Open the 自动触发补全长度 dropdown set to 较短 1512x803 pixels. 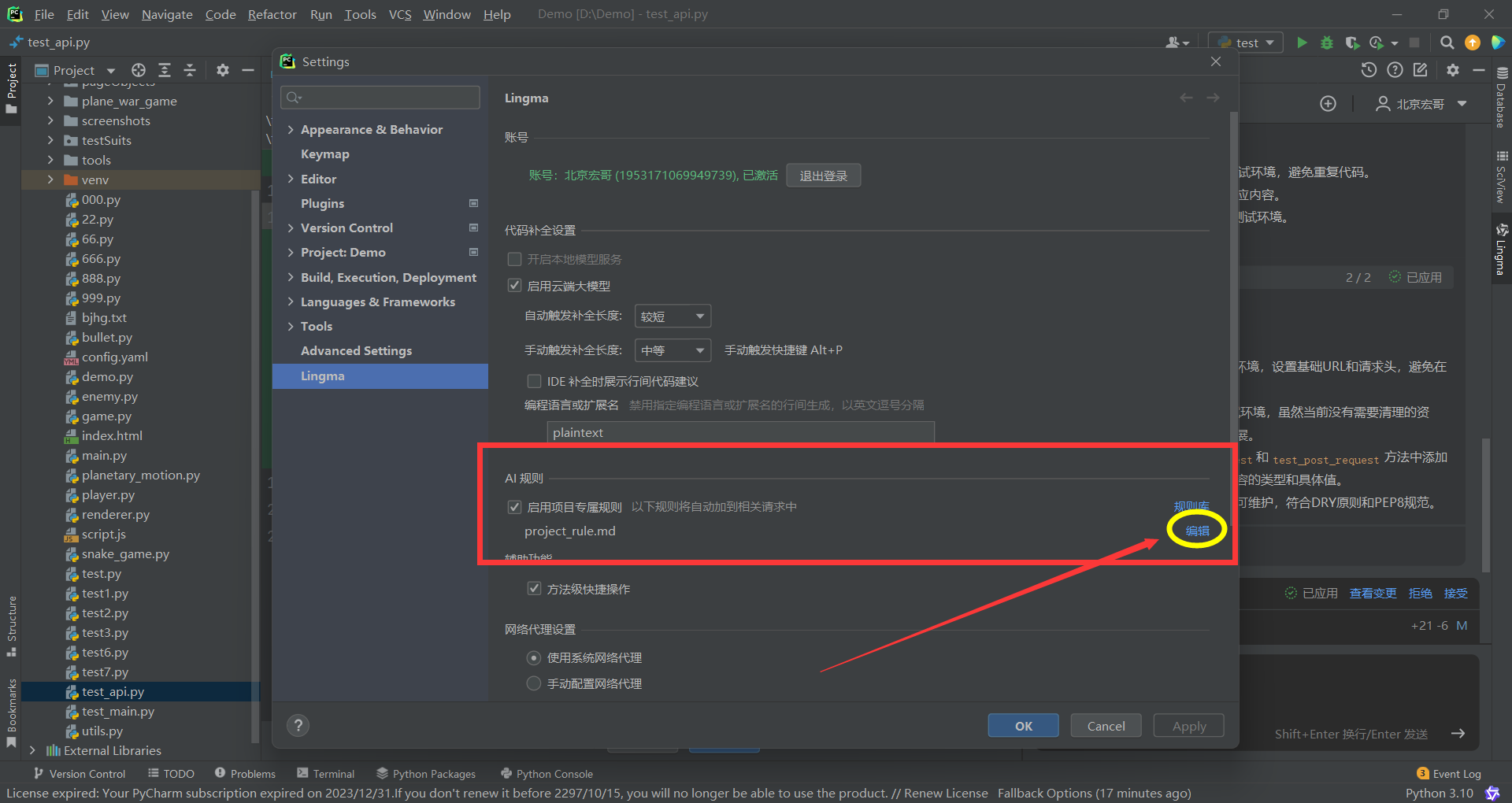coord(673,316)
